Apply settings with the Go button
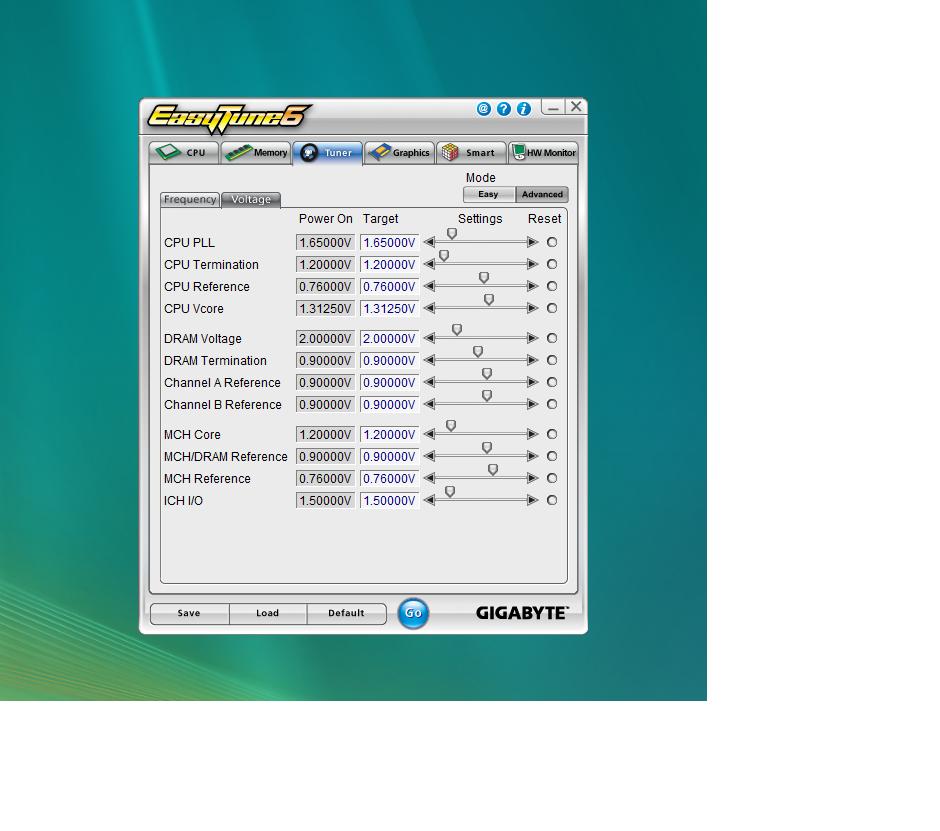940x831 pixels. 414,613
